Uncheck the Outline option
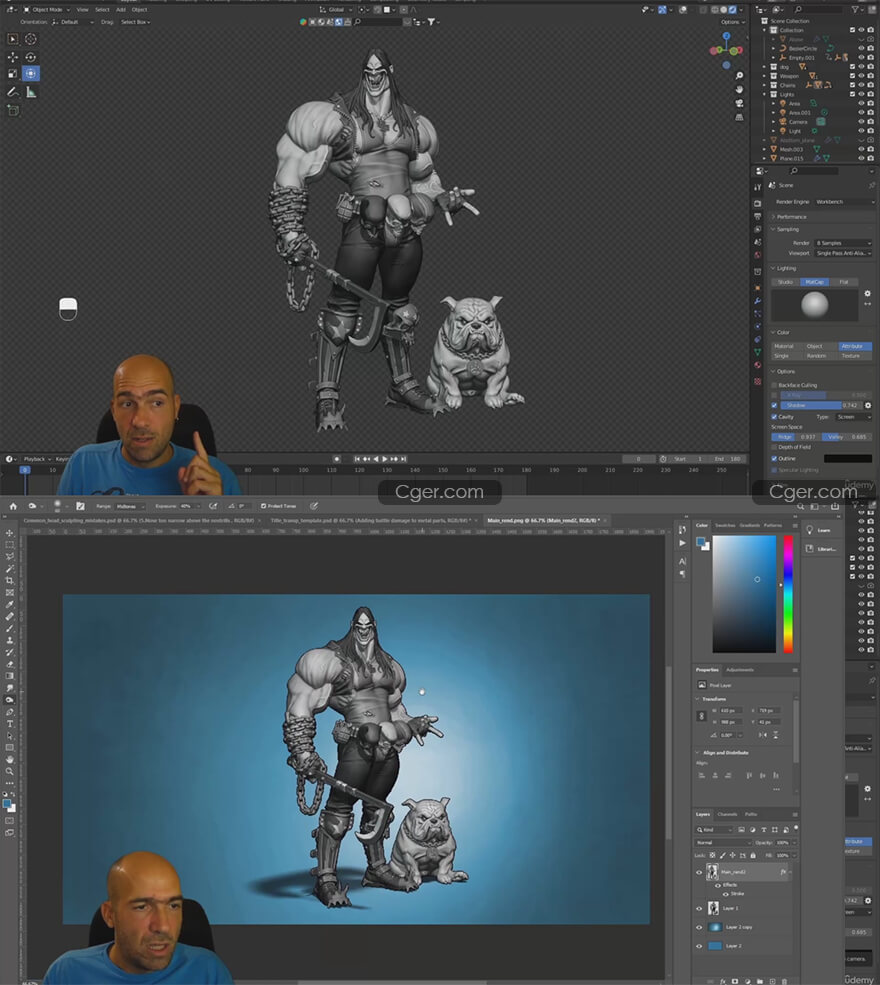The height and width of the screenshot is (985, 880). (774, 459)
